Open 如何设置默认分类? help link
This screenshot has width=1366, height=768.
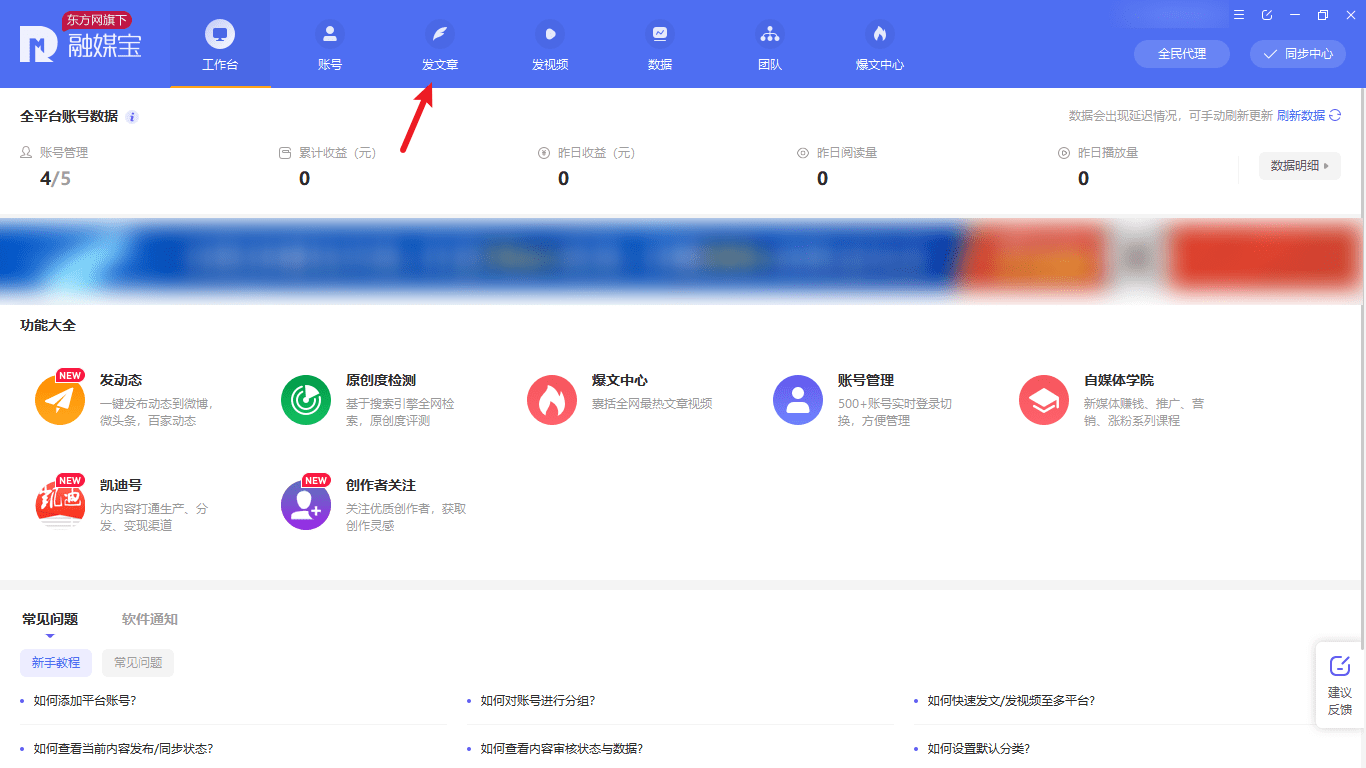click(978, 748)
